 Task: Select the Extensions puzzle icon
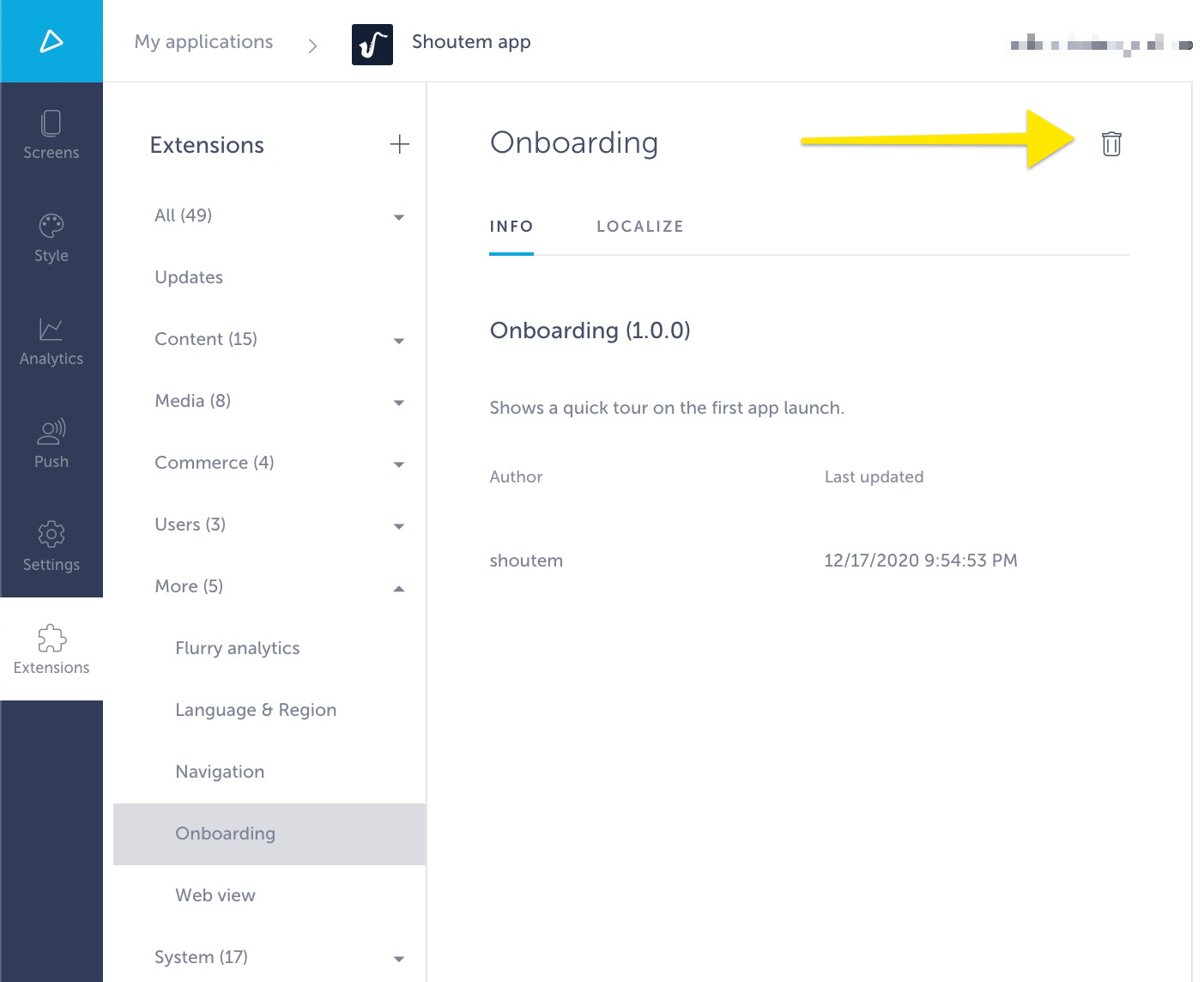point(51,640)
